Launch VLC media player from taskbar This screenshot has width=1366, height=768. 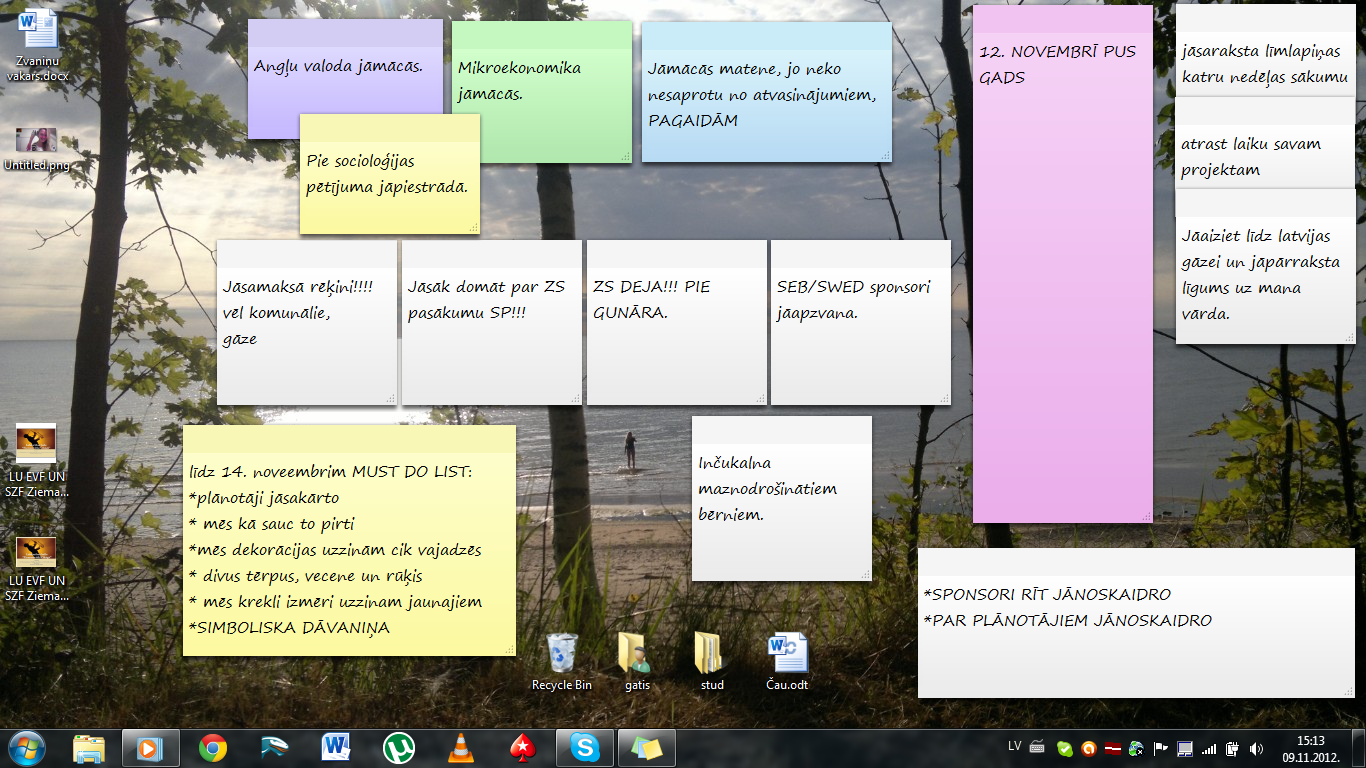460,748
